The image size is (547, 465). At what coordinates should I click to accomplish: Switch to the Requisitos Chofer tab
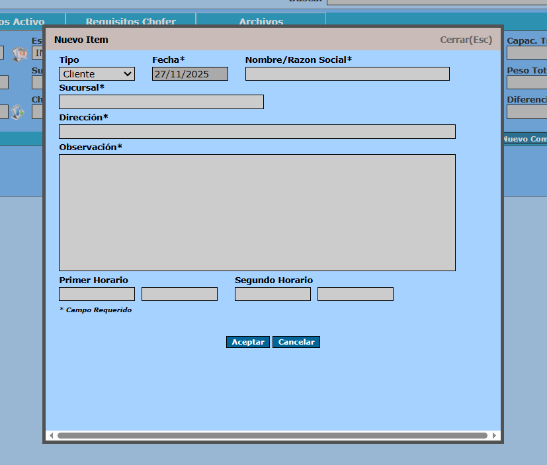131,21
